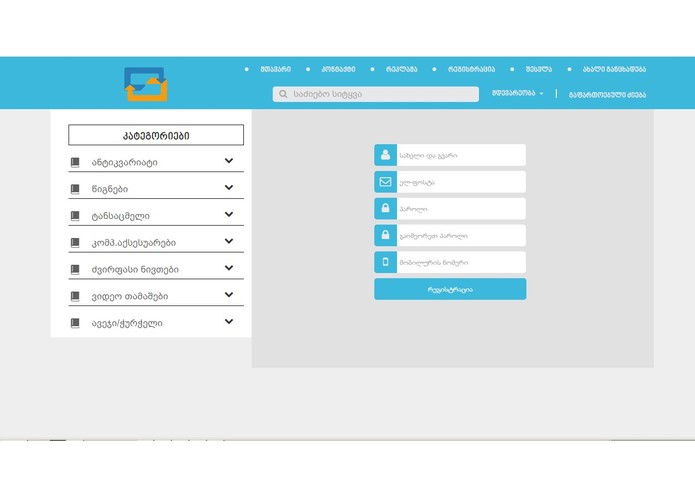
Task: Open გაფართოებული ძიება advanced search link
Action: 607,94
